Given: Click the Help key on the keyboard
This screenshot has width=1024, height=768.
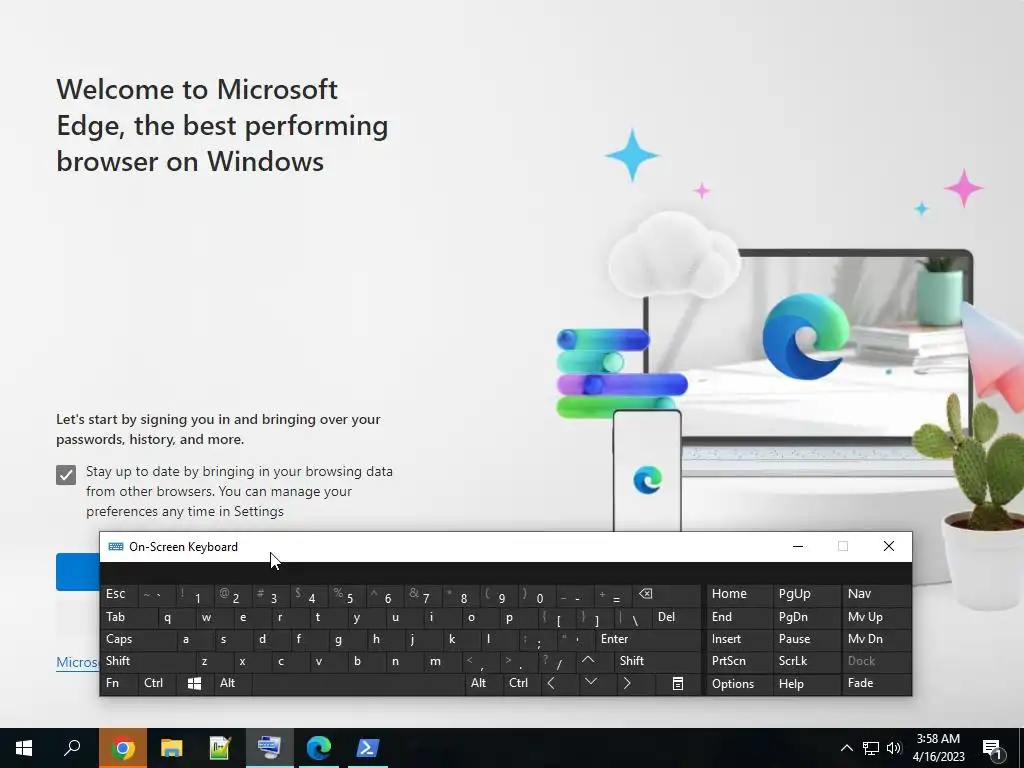Looking at the screenshot, I should click(806, 684).
